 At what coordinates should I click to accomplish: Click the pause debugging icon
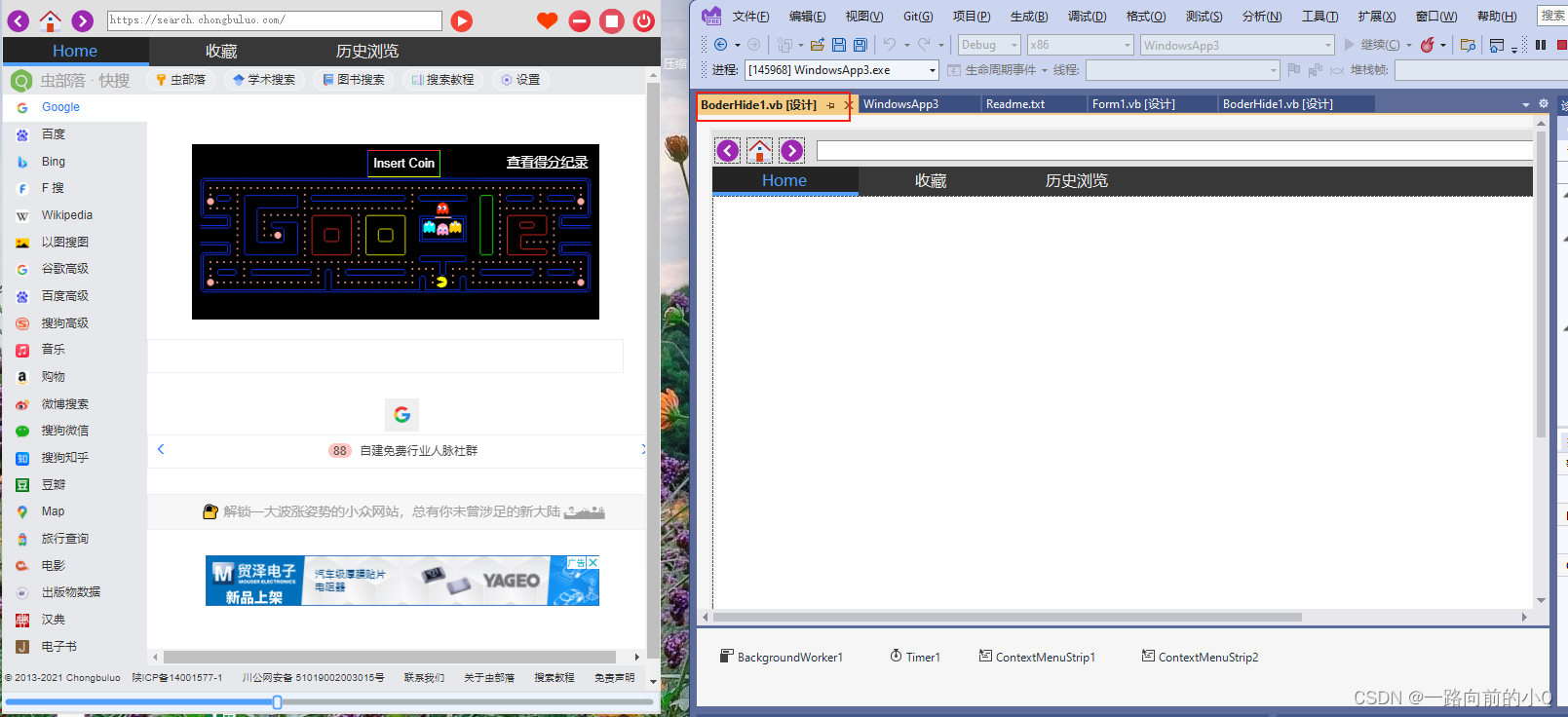click(x=1541, y=45)
